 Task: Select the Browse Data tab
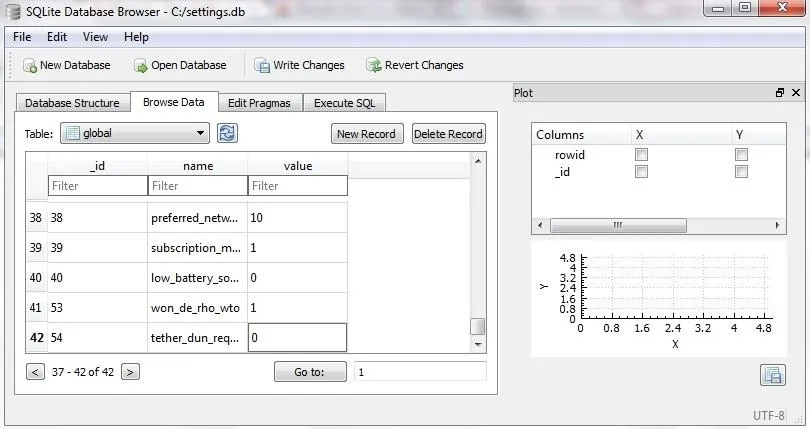tap(174, 102)
